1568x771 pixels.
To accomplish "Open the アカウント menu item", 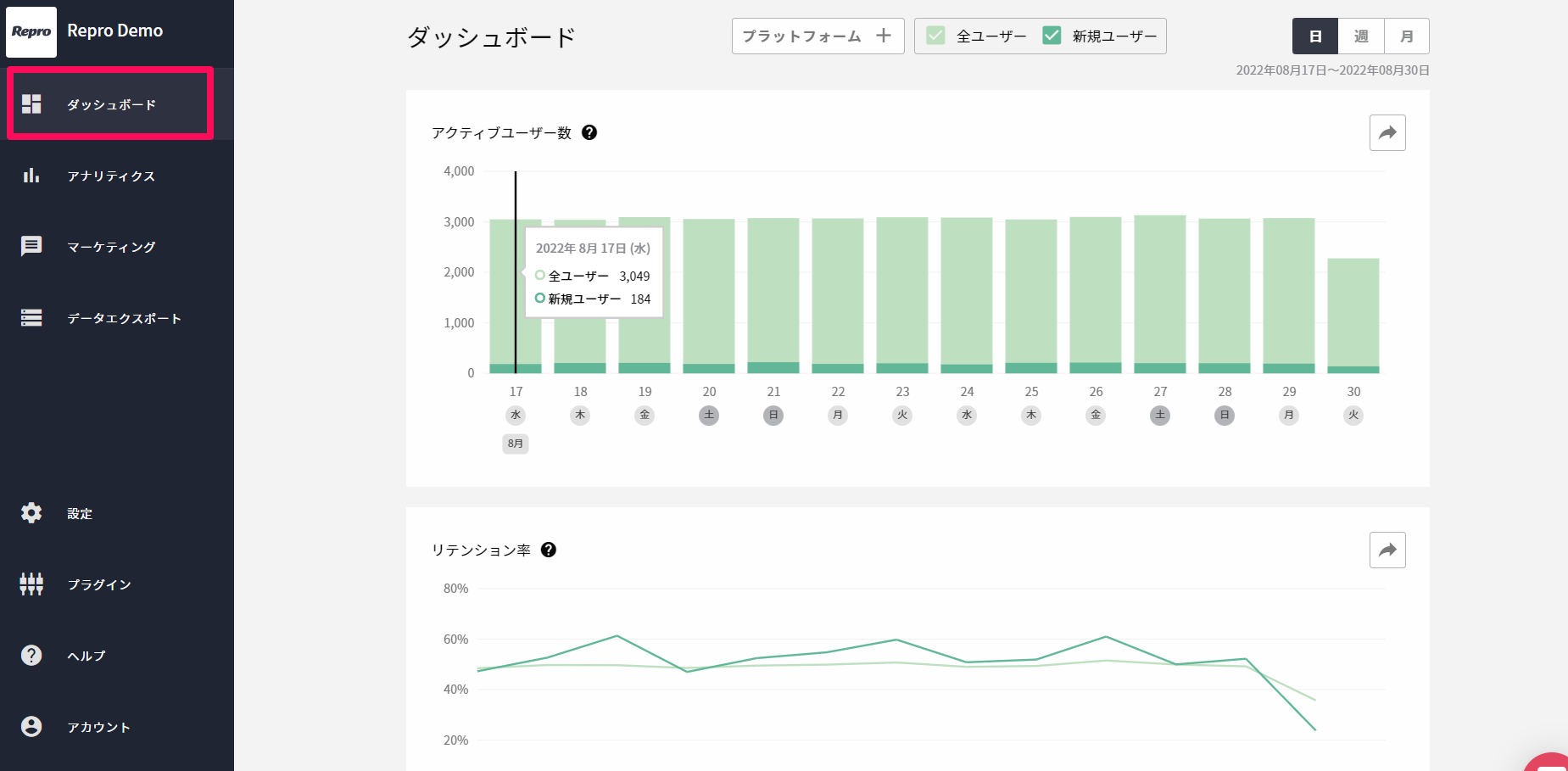I will coord(117,727).
